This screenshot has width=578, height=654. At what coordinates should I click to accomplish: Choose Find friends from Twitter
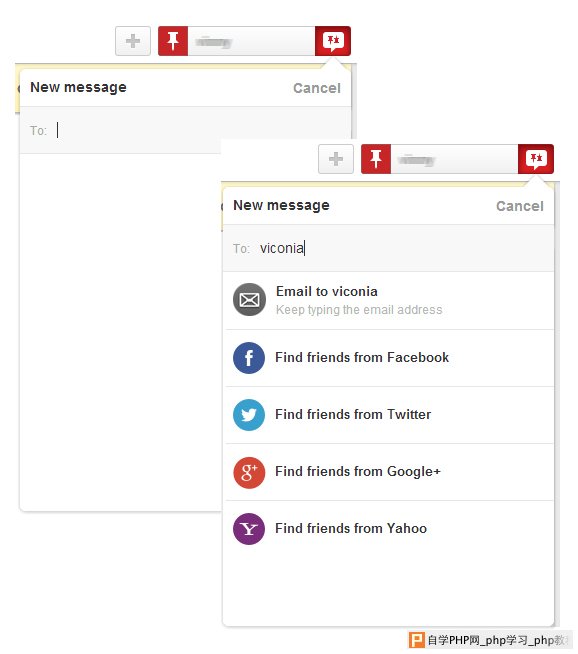point(388,415)
